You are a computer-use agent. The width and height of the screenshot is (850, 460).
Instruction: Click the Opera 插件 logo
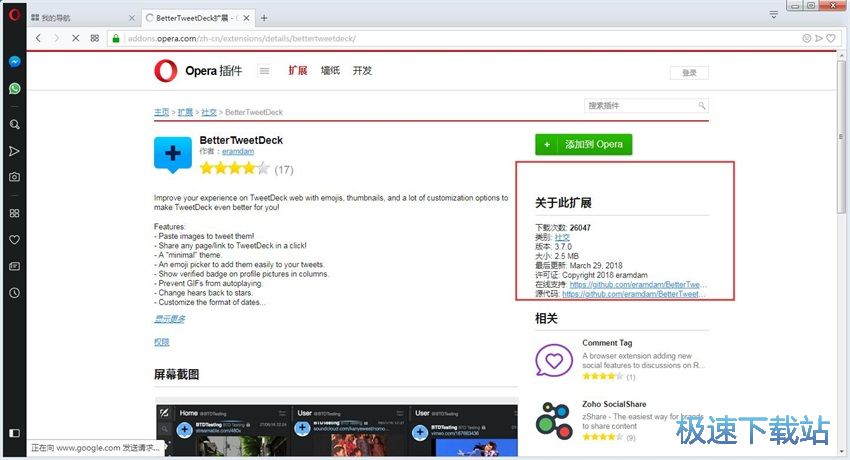click(198, 71)
